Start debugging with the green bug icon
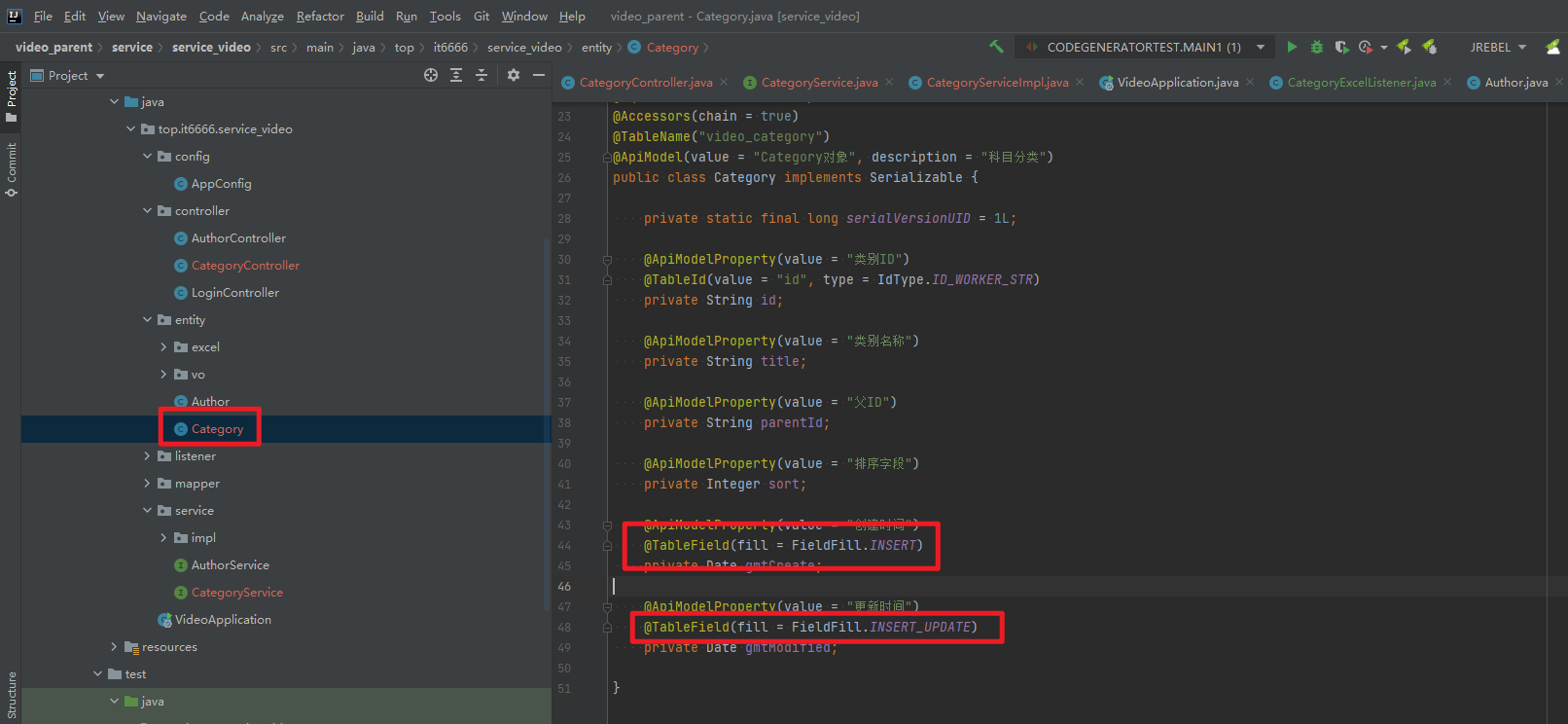Image resolution: width=1568 pixels, height=724 pixels. 1317,47
